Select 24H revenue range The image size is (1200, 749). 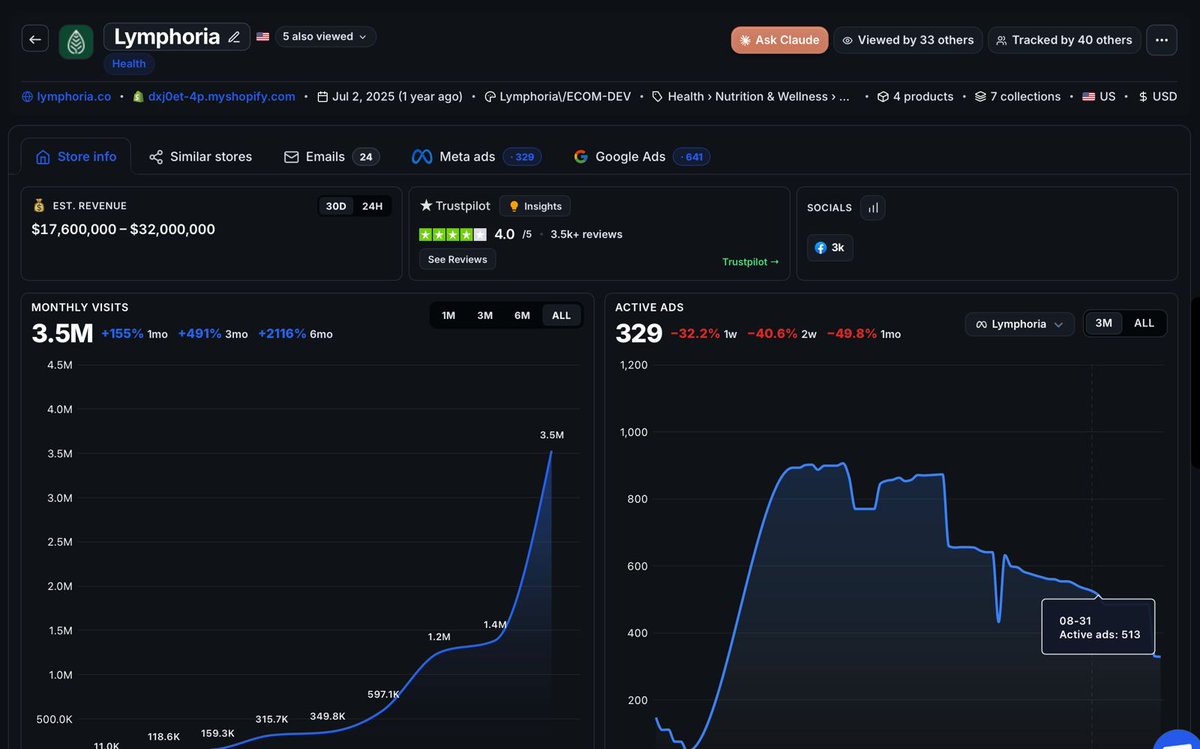tap(372, 206)
